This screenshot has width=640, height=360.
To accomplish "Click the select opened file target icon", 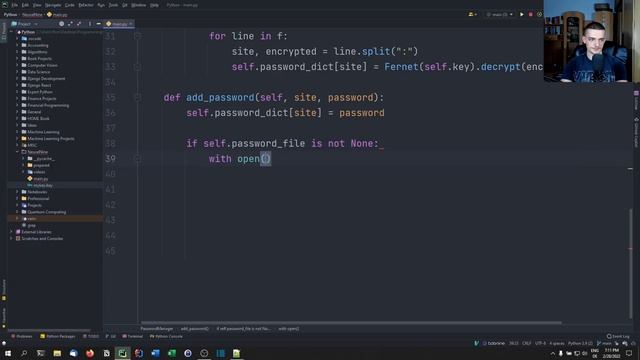I will pyautogui.click(x=62, y=24).
